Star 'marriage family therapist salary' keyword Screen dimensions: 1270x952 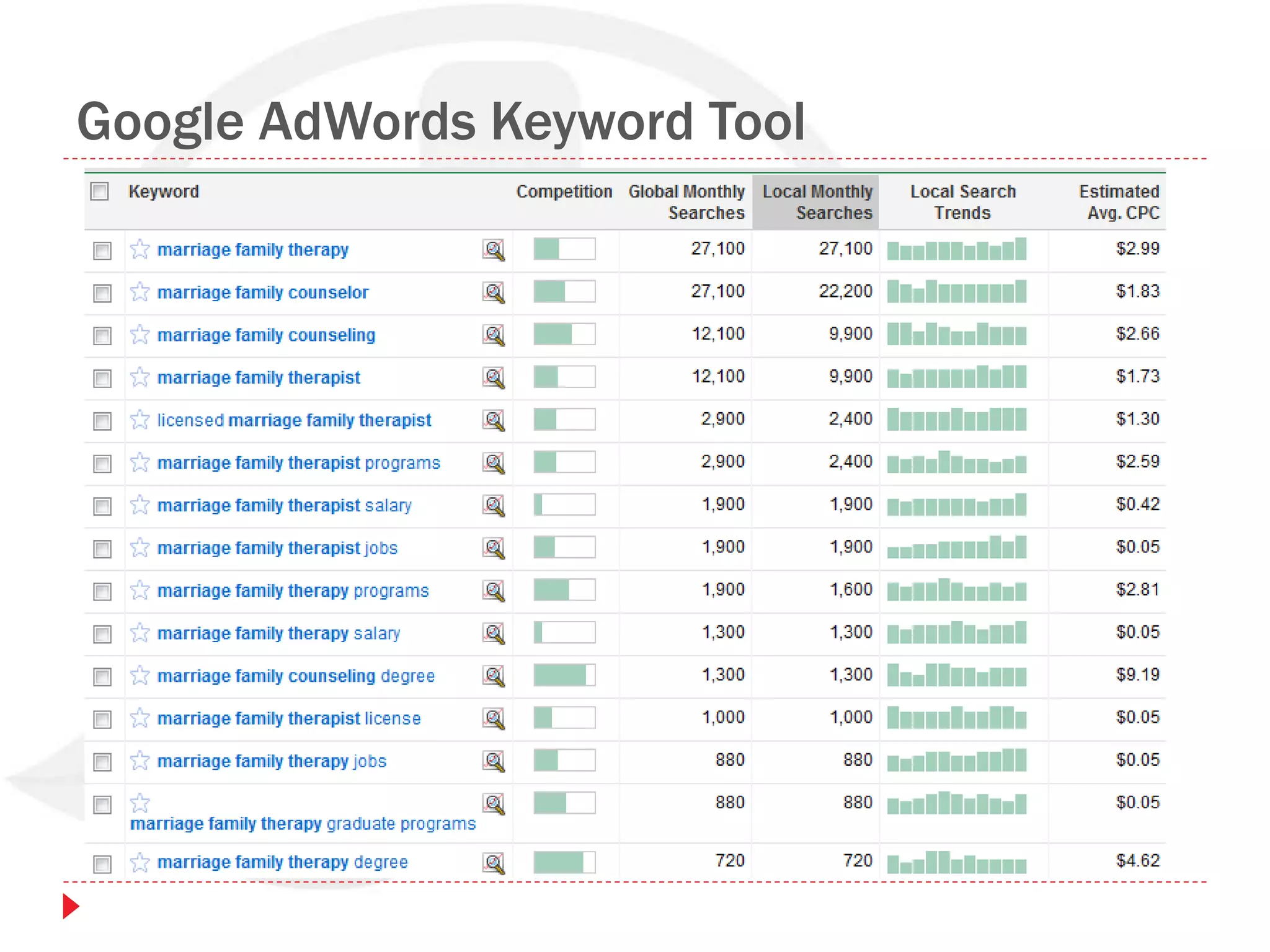coord(140,505)
